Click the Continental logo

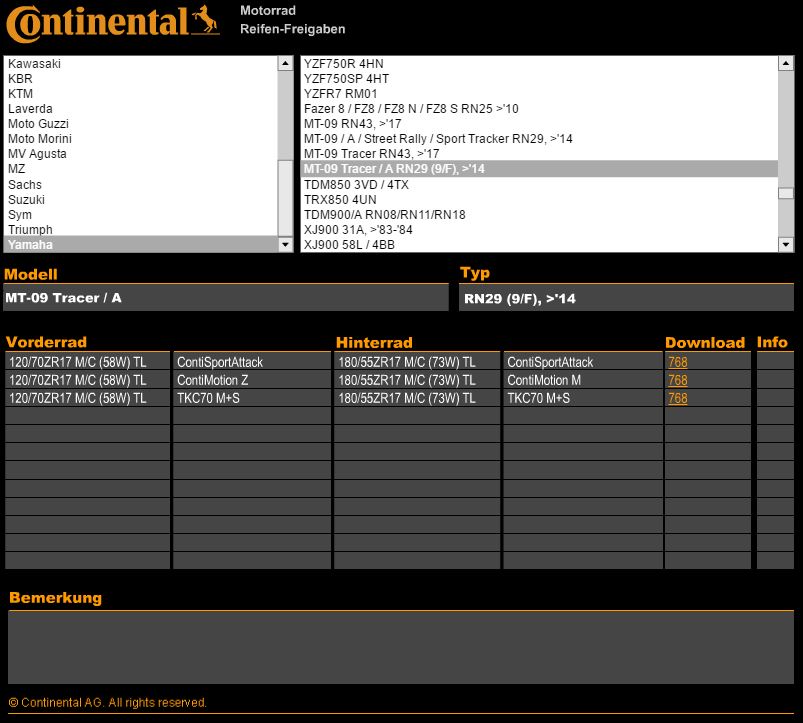(x=112, y=22)
